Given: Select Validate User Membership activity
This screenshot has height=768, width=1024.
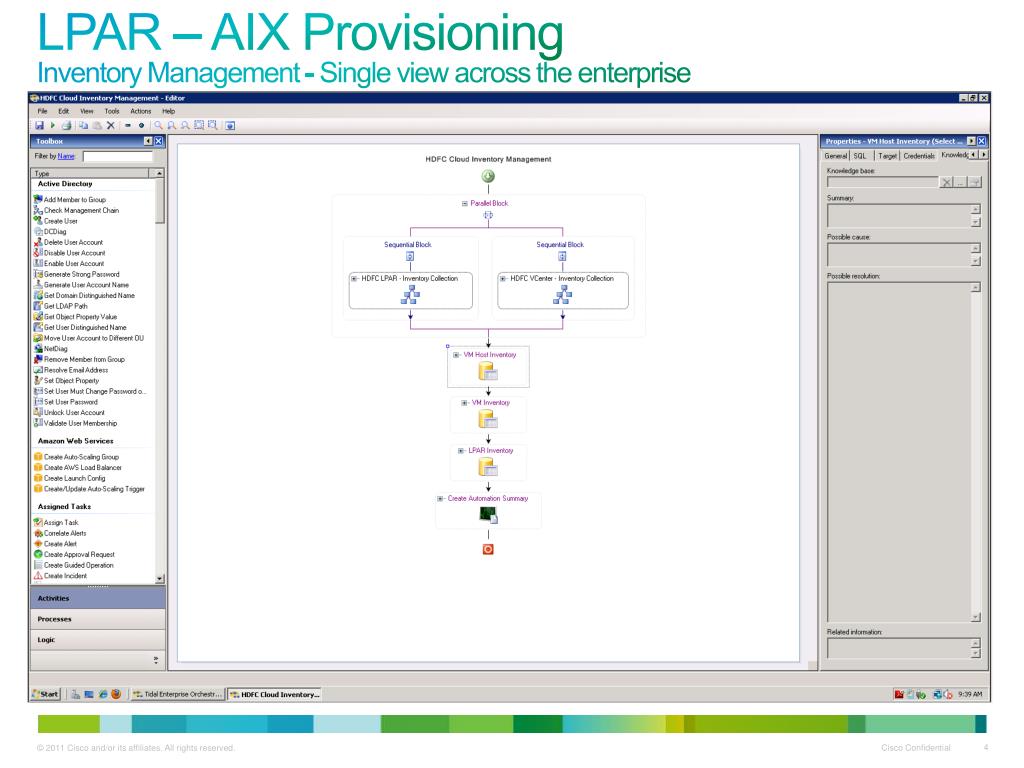Looking at the screenshot, I should pos(75,423).
